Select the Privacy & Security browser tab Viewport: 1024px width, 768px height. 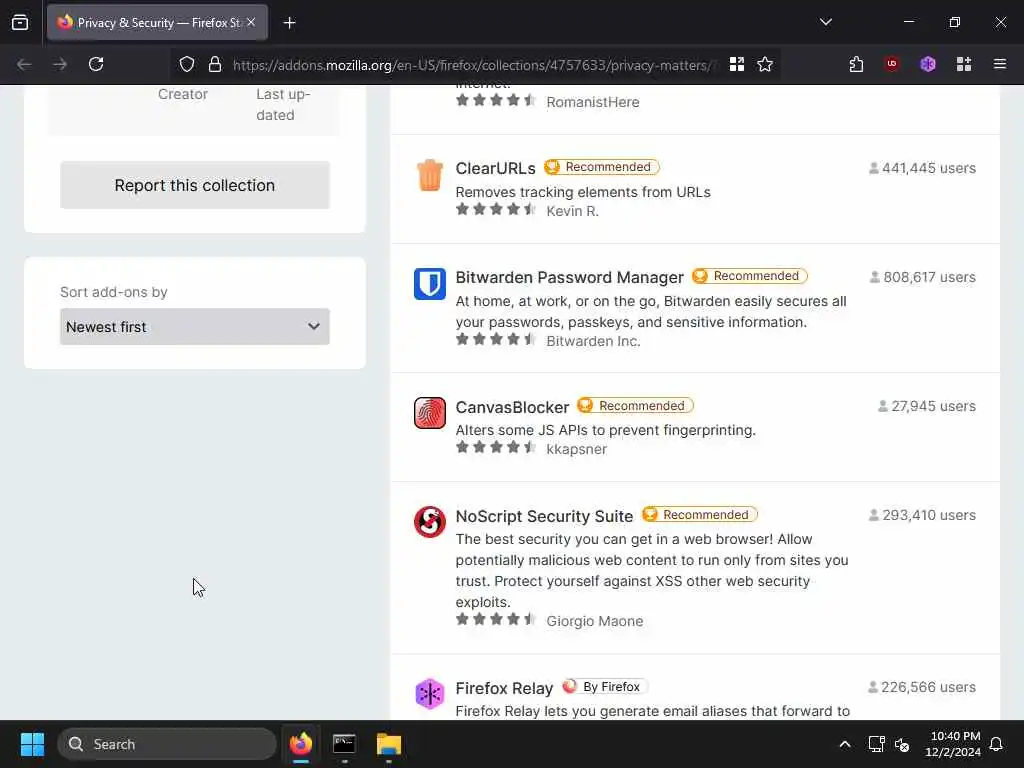[157, 23]
